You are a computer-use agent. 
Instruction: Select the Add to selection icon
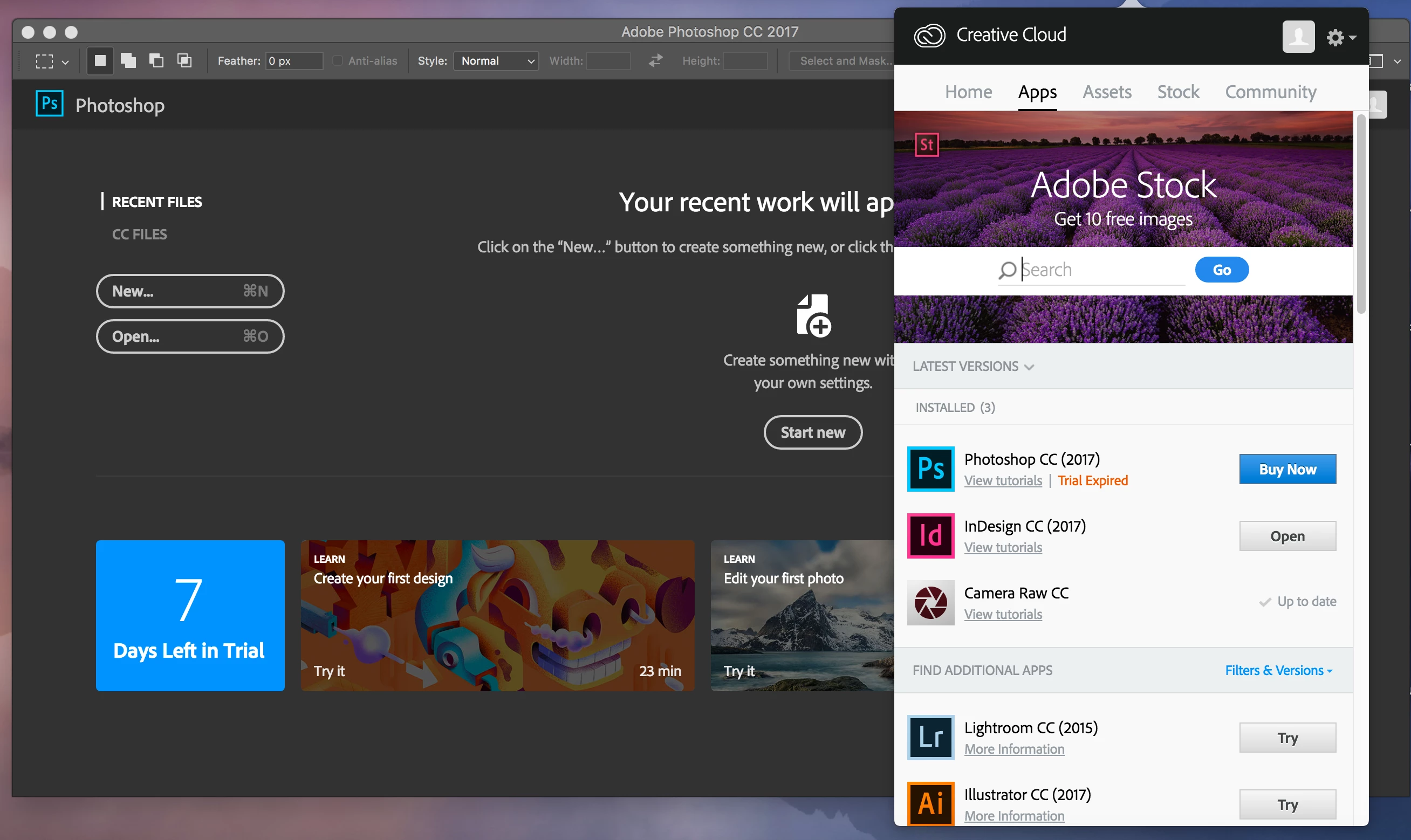pos(128,60)
